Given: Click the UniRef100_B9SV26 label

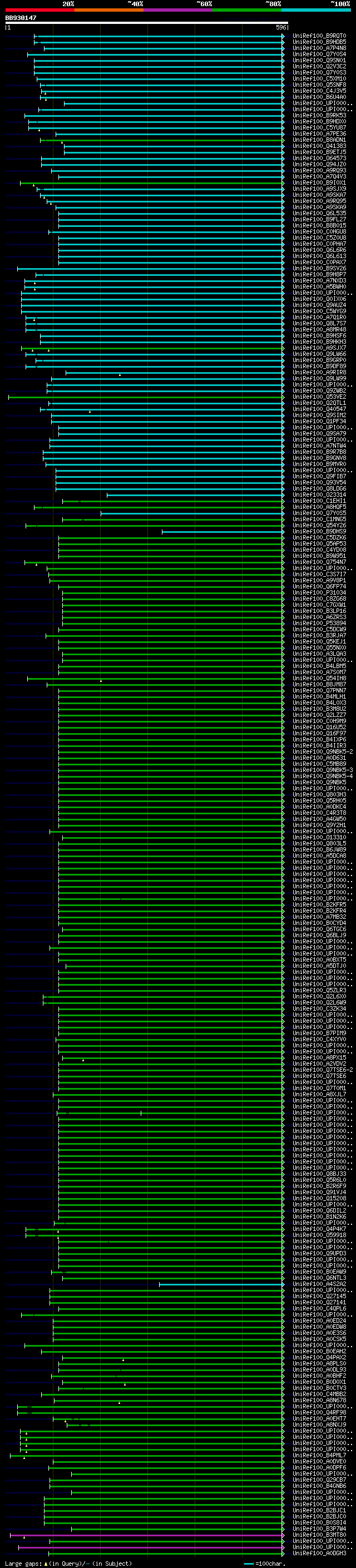Looking at the screenshot, I should (319, 269).
